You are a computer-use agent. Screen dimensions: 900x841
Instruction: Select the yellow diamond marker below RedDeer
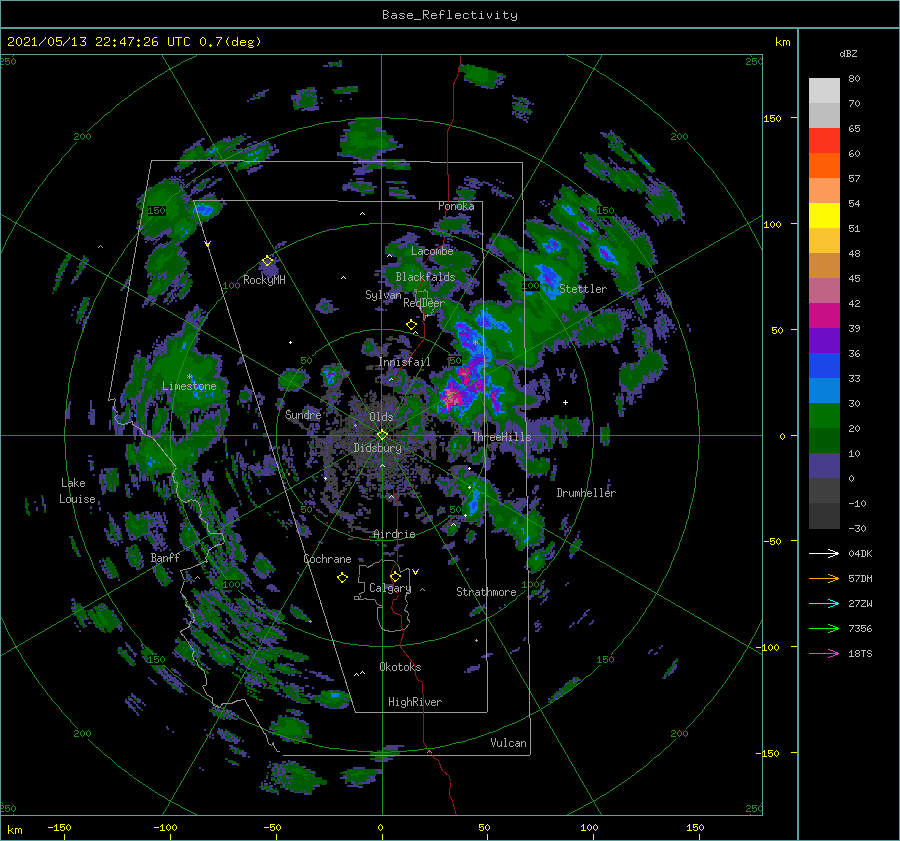(x=411, y=325)
